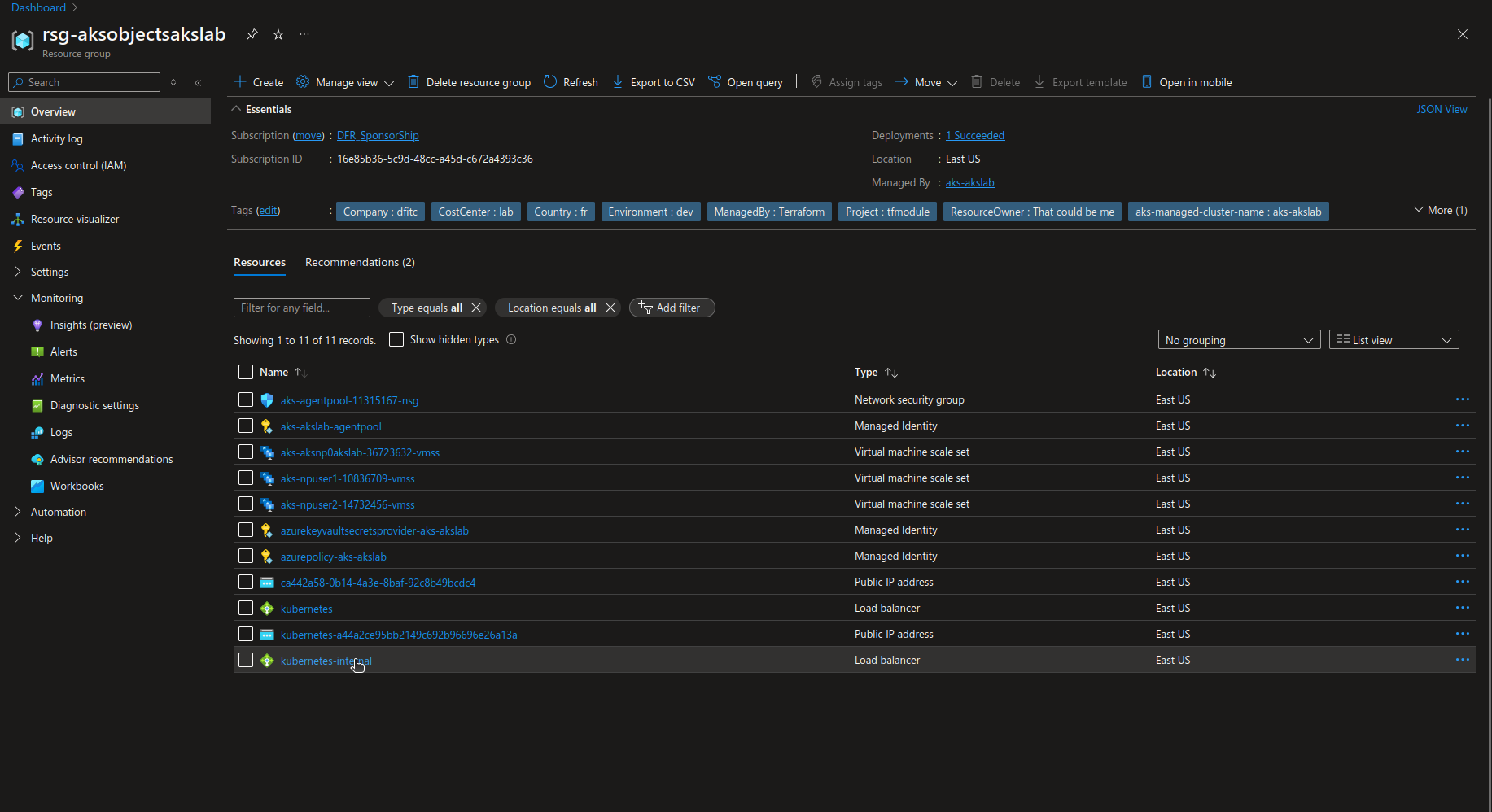The image size is (1492, 812).
Task: Expand More (1) tags
Action: [1441, 210]
